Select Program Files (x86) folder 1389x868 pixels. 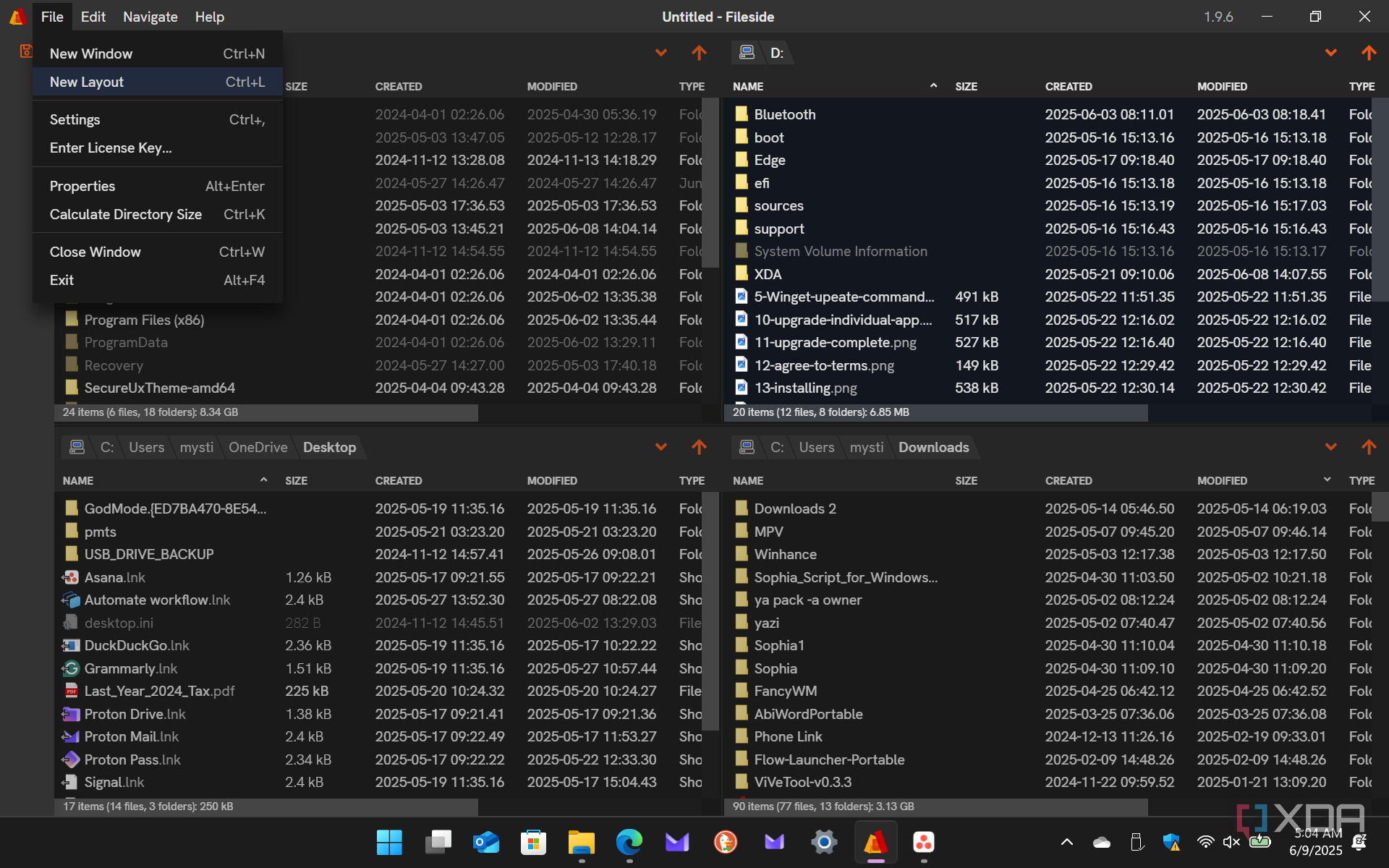(x=378, y=320)
